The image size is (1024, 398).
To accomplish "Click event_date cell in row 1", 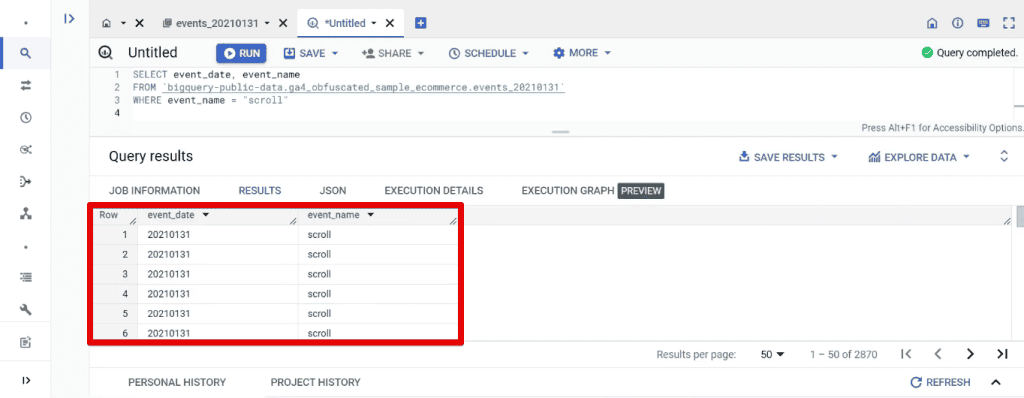I will pyautogui.click(x=218, y=235).
